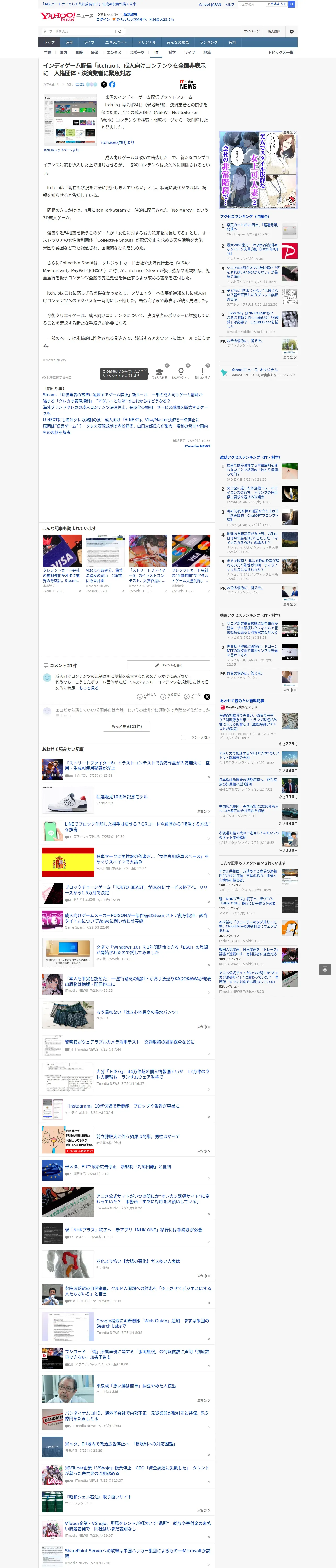336x1568 pixels.
Task: Open LINEでブロック解除 article
Action: (137, 827)
